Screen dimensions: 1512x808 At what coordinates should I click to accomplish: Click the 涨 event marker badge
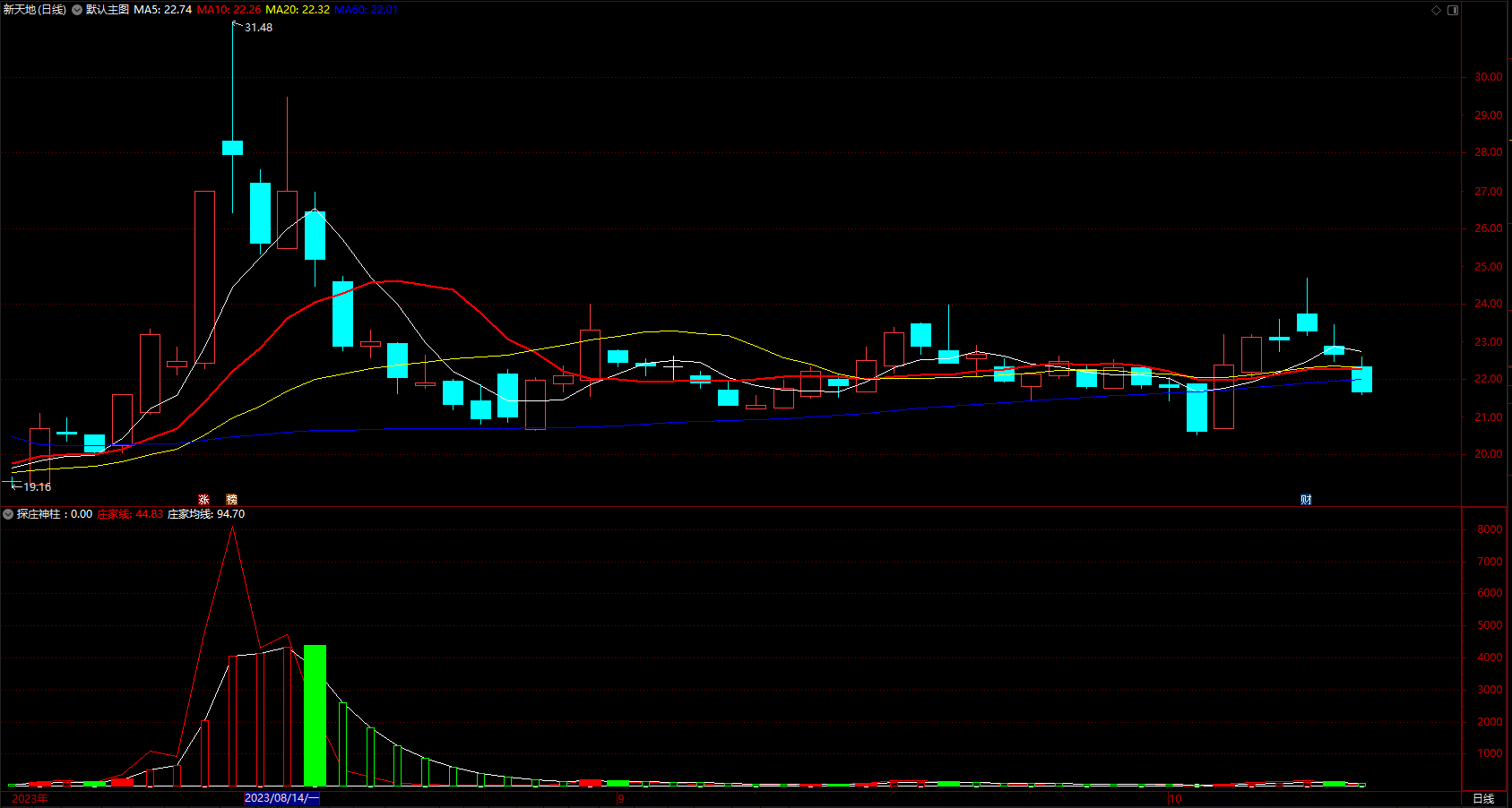204,500
